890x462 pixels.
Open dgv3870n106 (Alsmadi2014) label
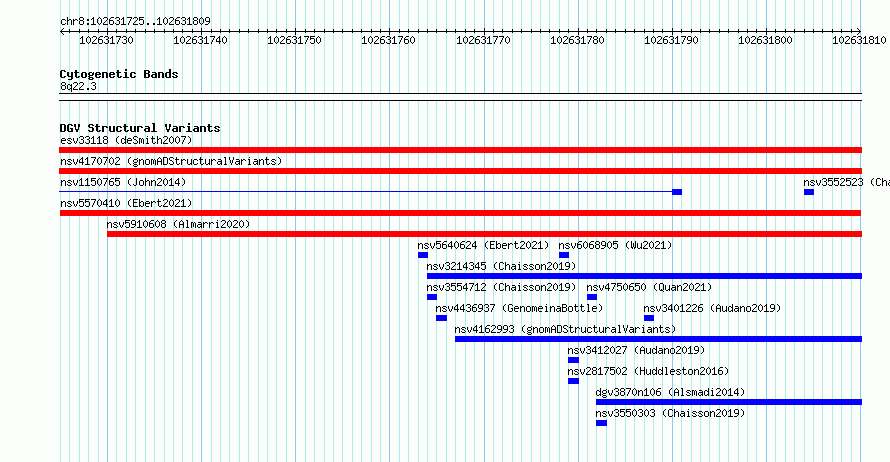pos(670,392)
